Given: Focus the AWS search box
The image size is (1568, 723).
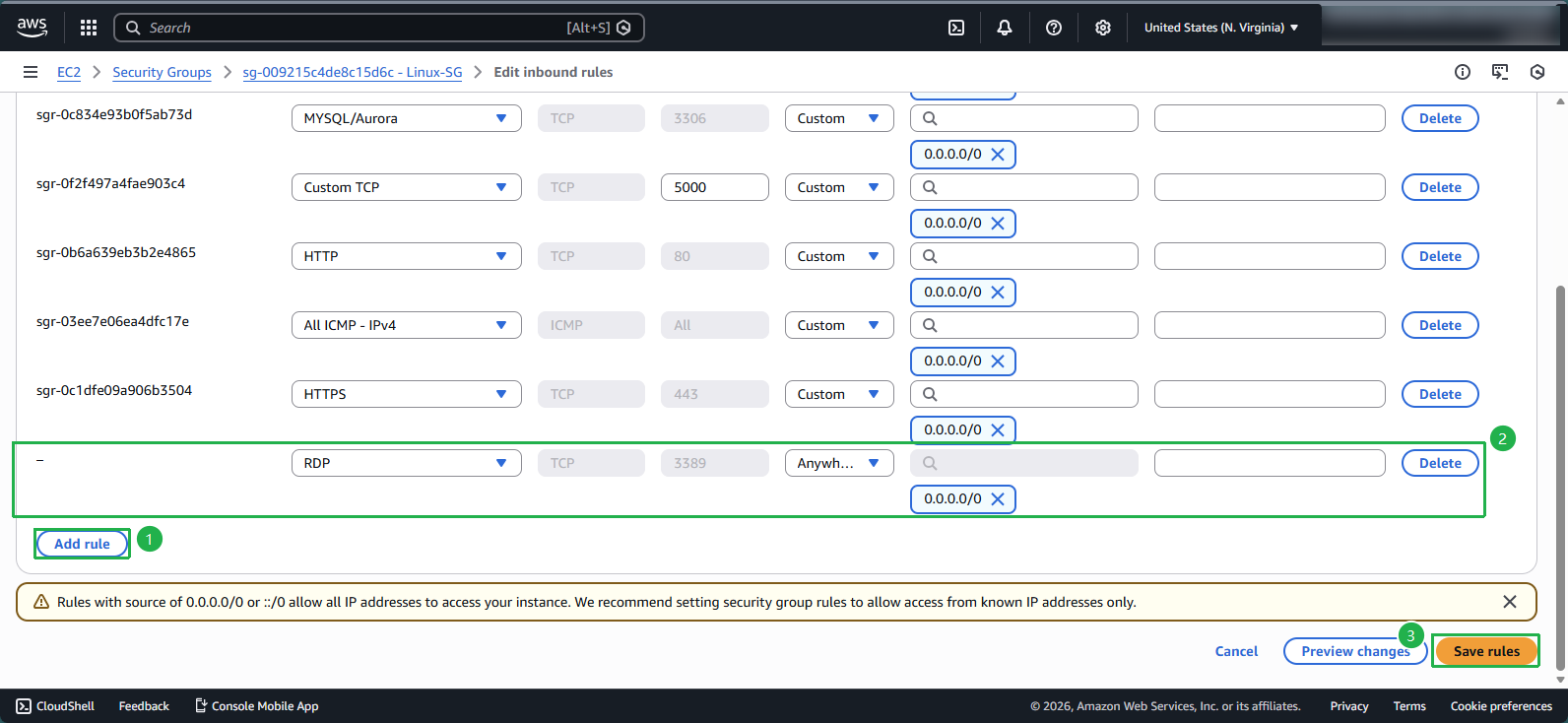Looking at the screenshot, I should 379,28.
